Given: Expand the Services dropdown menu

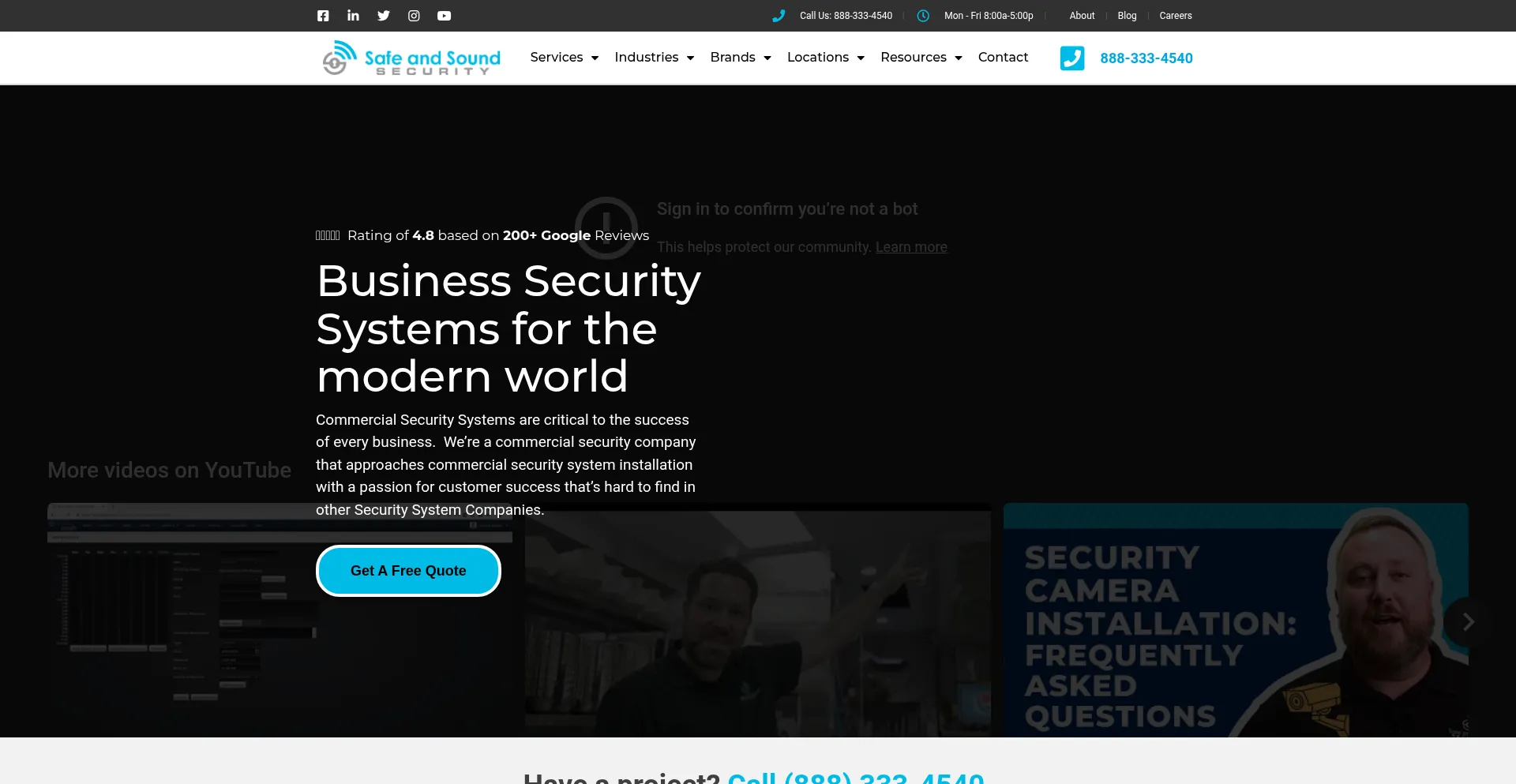Looking at the screenshot, I should 565,57.
